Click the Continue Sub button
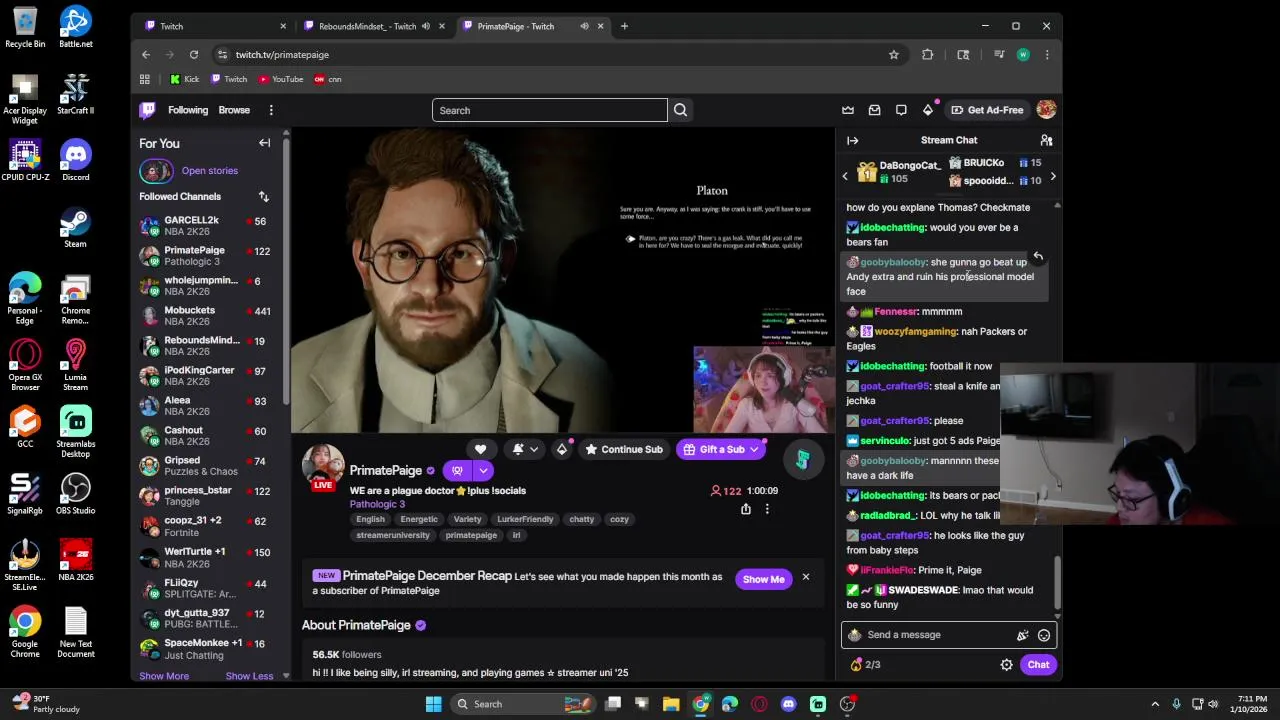 [x=623, y=450]
